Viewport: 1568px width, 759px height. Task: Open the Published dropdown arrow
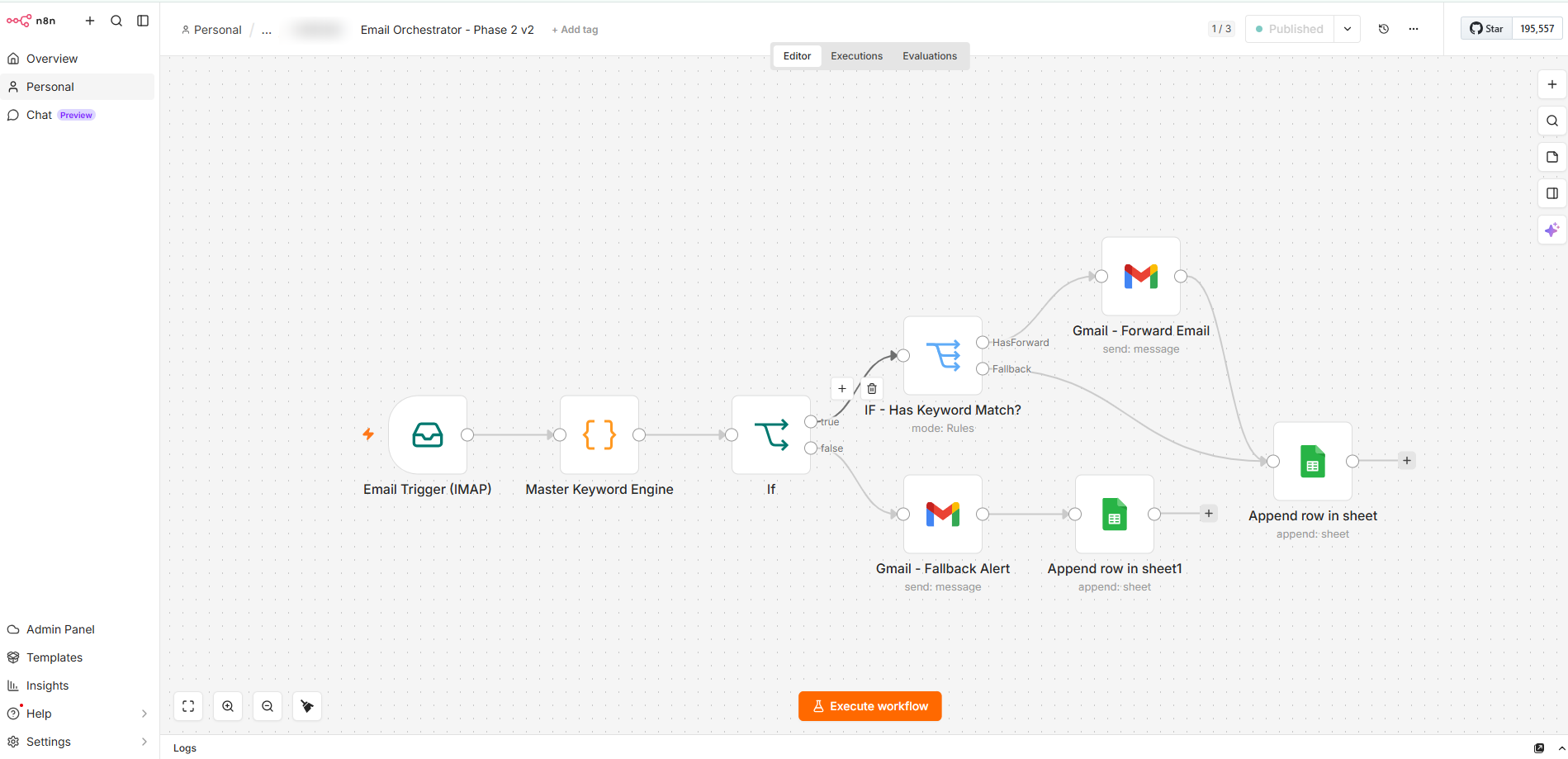[x=1348, y=29]
